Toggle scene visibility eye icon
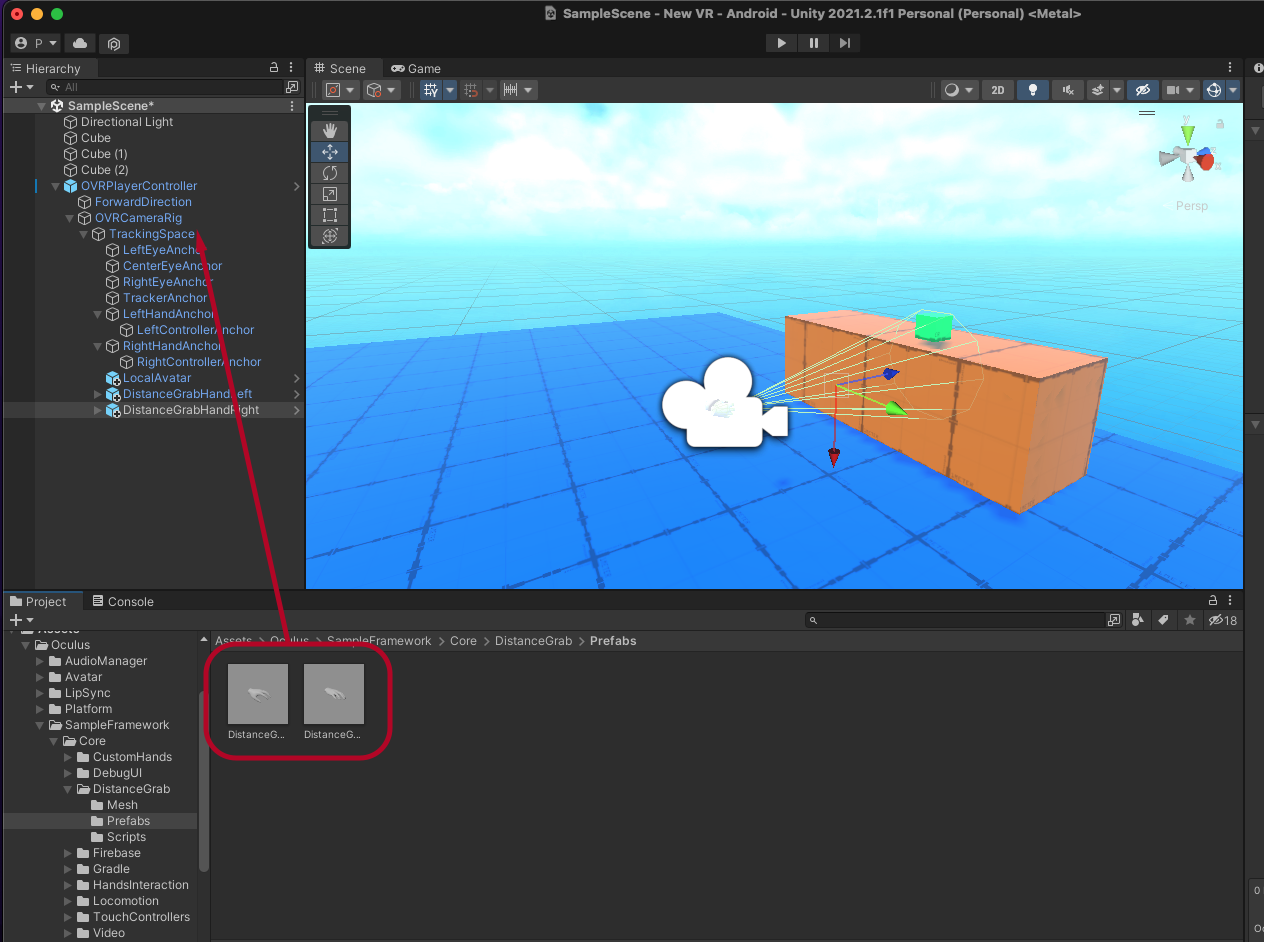 pyautogui.click(x=1142, y=90)
